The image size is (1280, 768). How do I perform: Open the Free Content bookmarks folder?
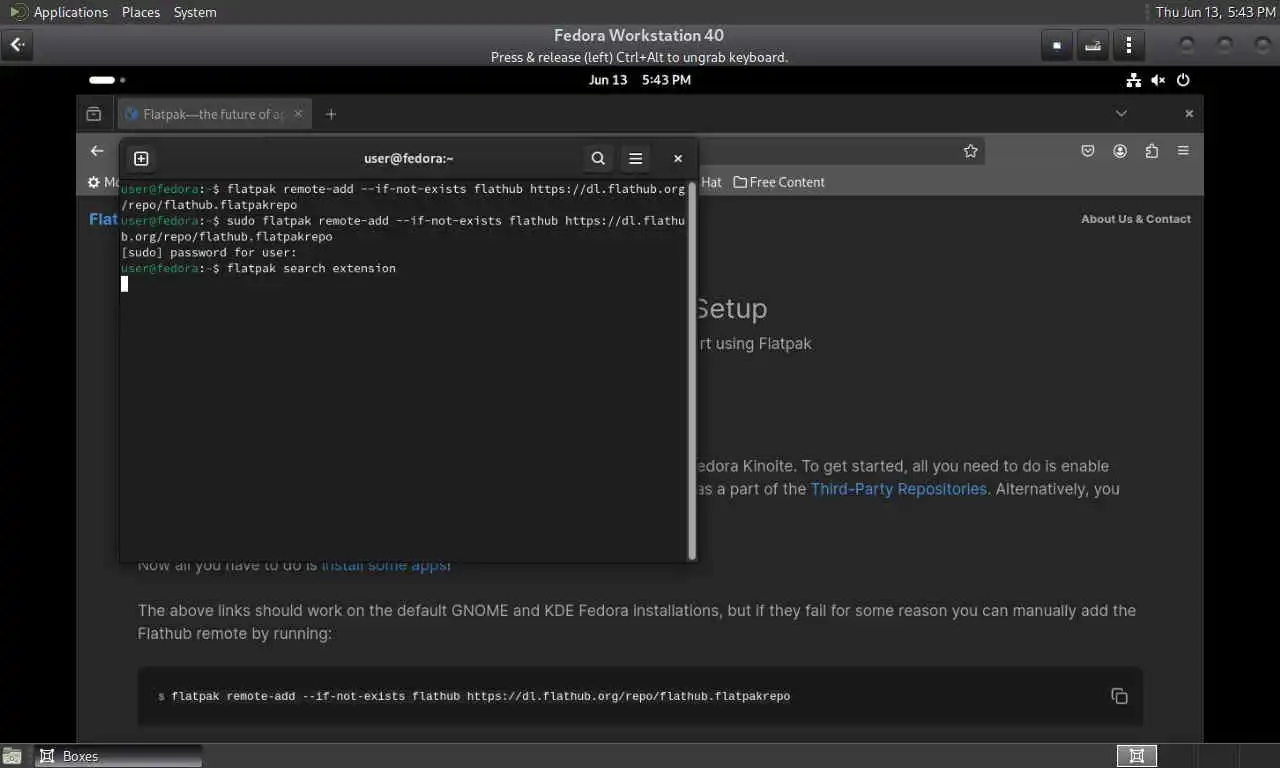[779, 182]
